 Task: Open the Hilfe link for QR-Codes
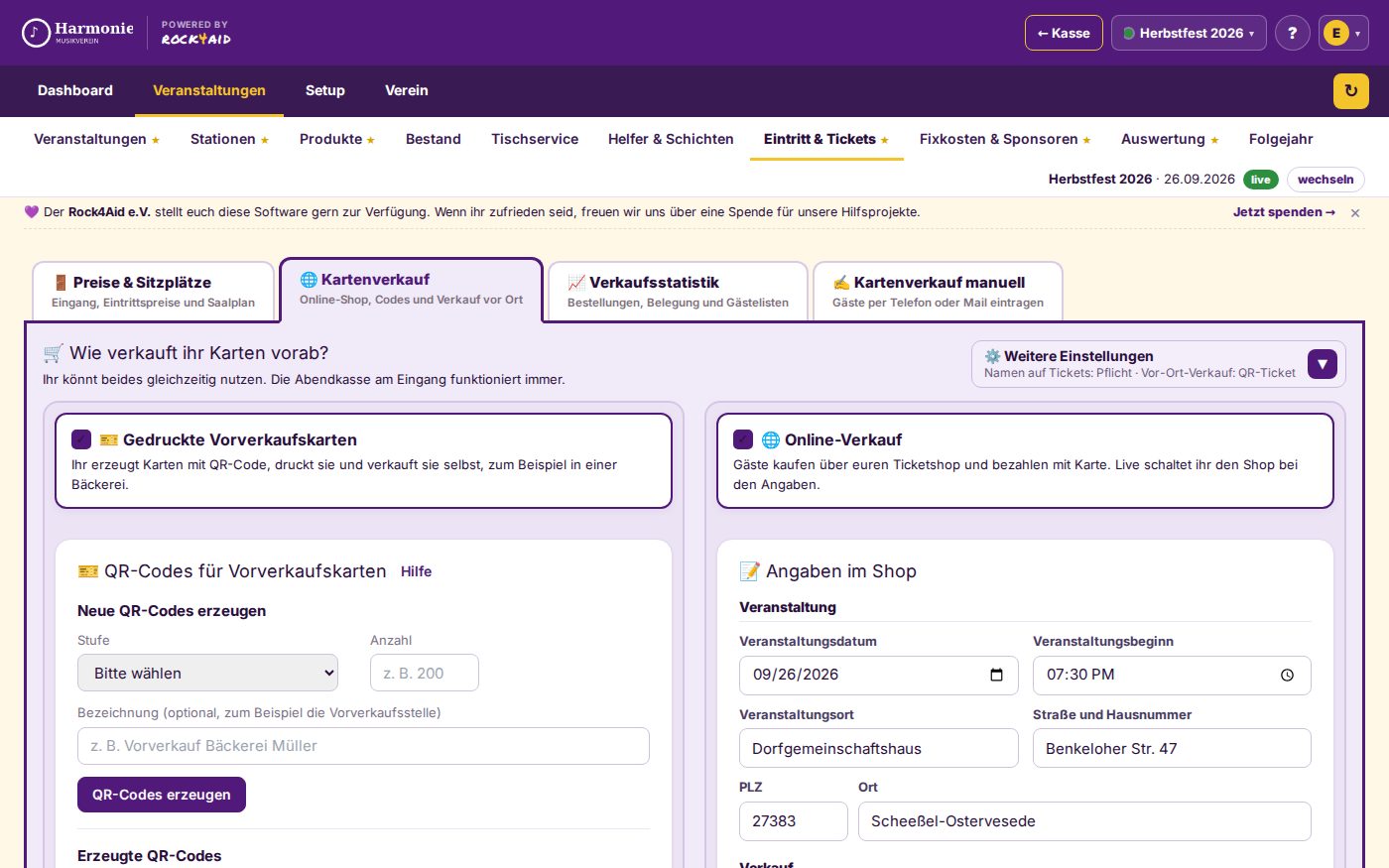[416, 571]
